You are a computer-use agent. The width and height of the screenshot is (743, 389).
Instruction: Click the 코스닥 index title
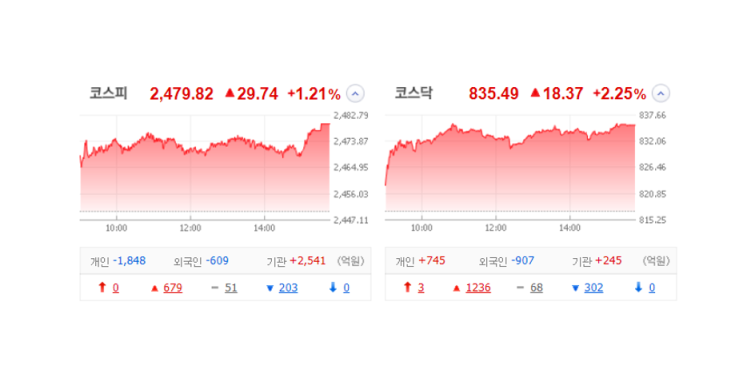coord(414,93)
